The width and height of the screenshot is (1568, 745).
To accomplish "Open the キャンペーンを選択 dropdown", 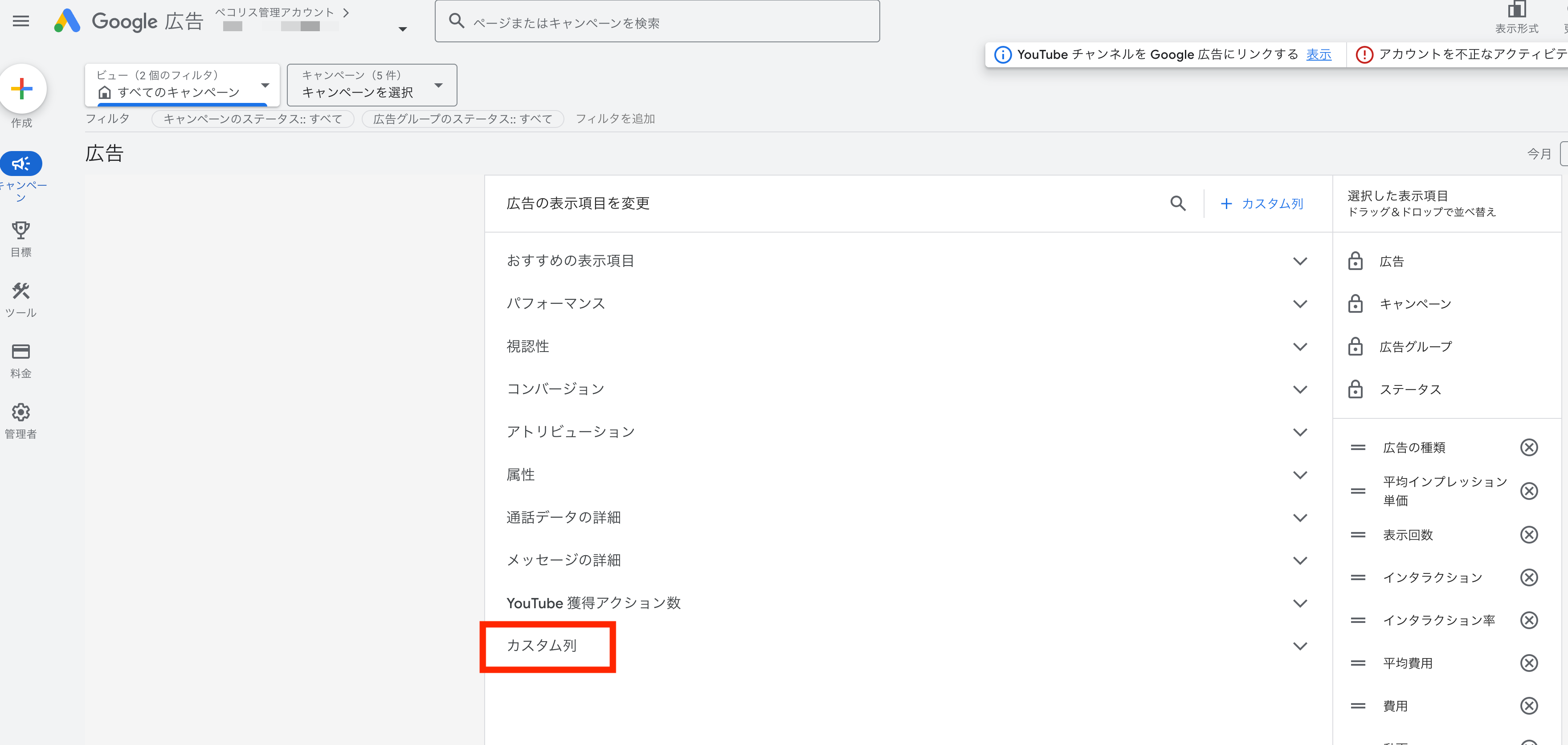I will point(372,85).
